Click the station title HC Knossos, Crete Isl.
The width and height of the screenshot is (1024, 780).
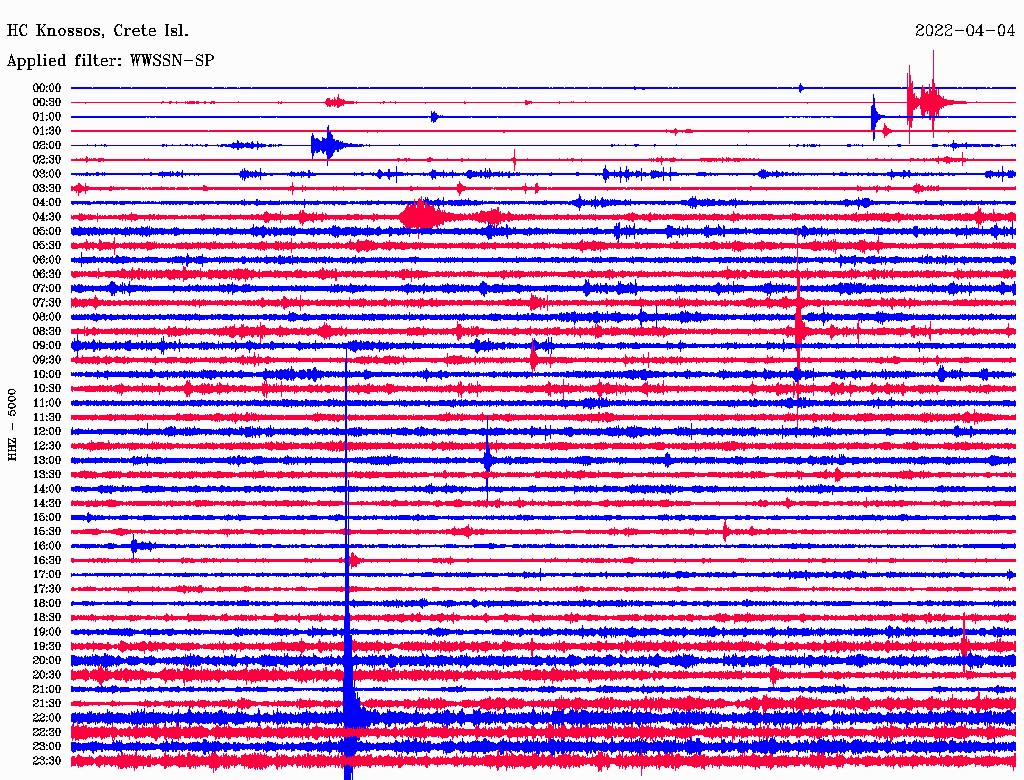coord(97,31)
